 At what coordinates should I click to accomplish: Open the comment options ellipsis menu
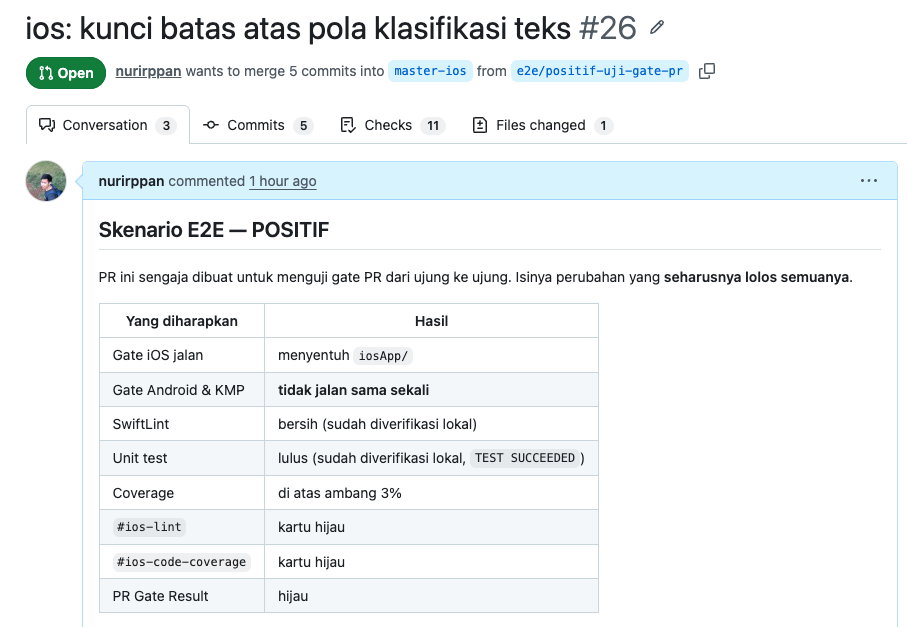pos(868,181)
